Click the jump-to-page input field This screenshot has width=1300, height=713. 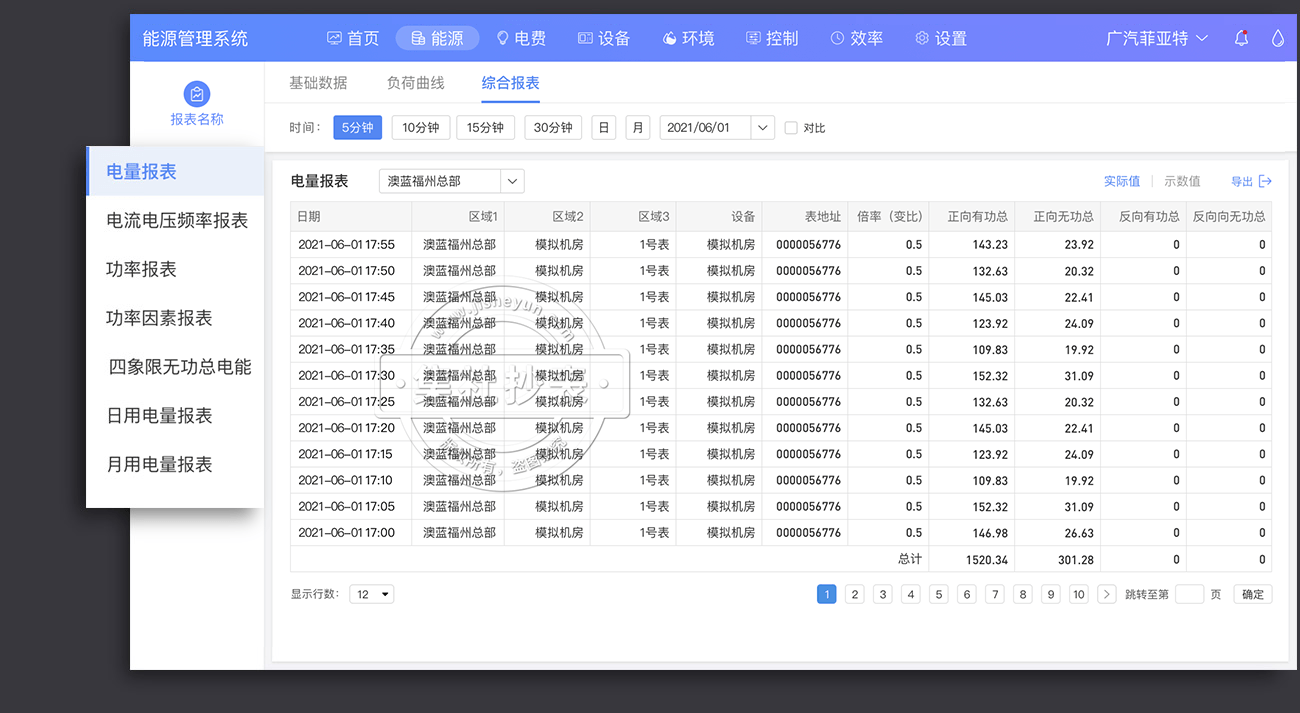1189,594
